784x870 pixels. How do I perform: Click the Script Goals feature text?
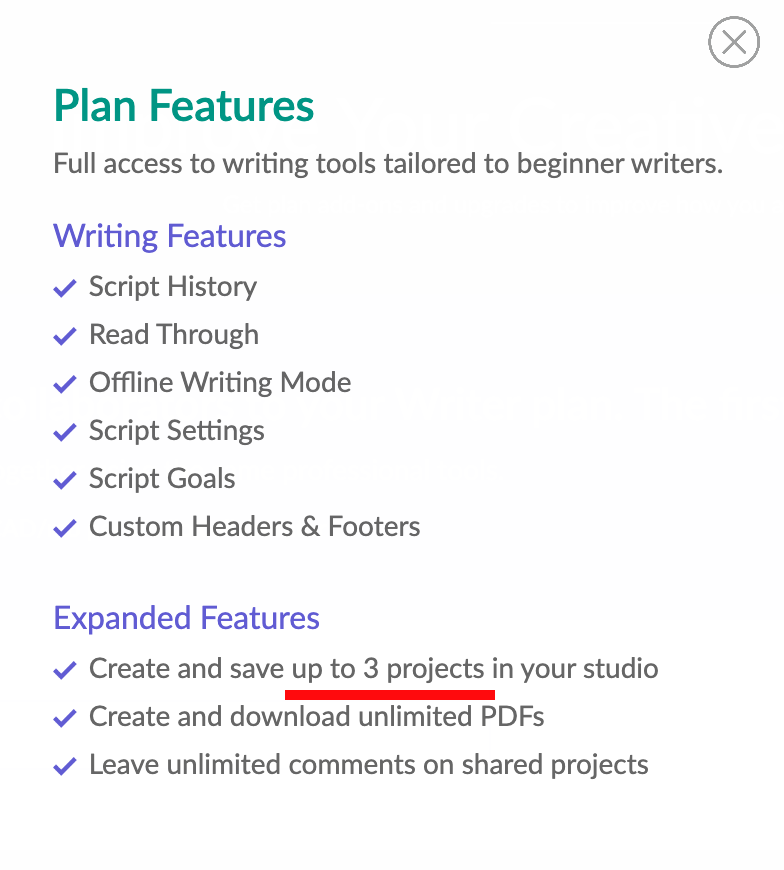(162, 479)
